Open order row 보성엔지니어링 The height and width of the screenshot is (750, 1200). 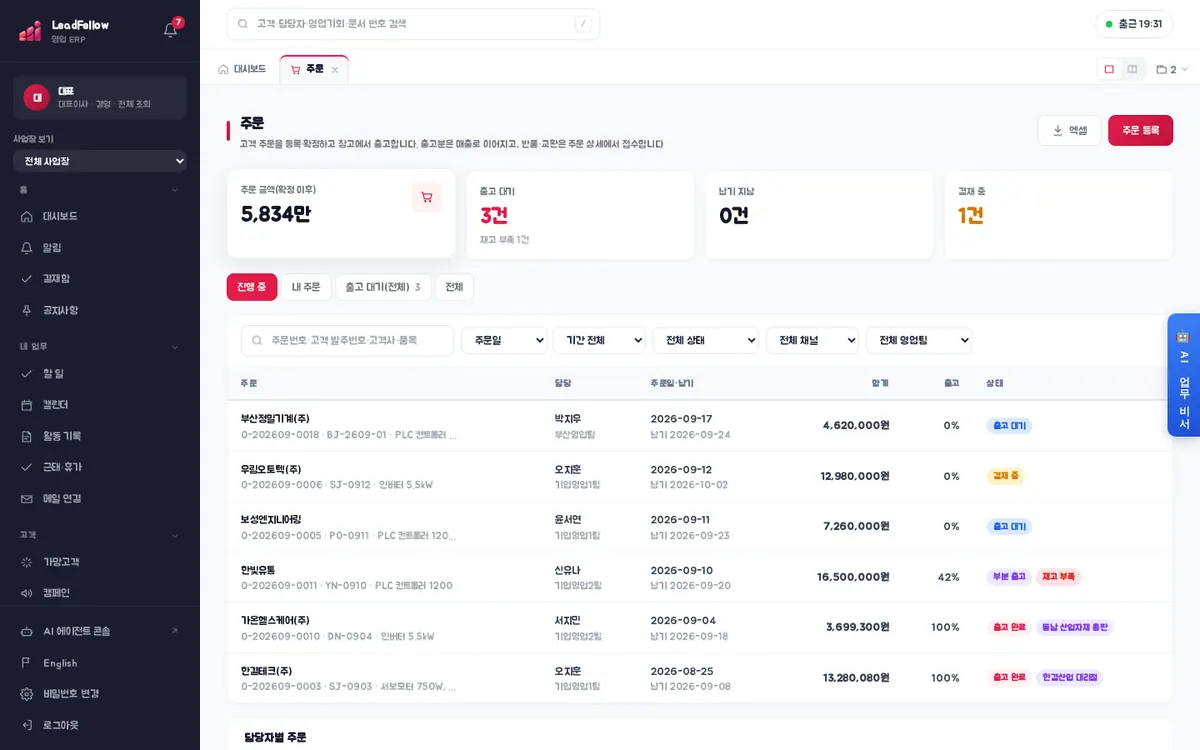click(x=699, y=526)
